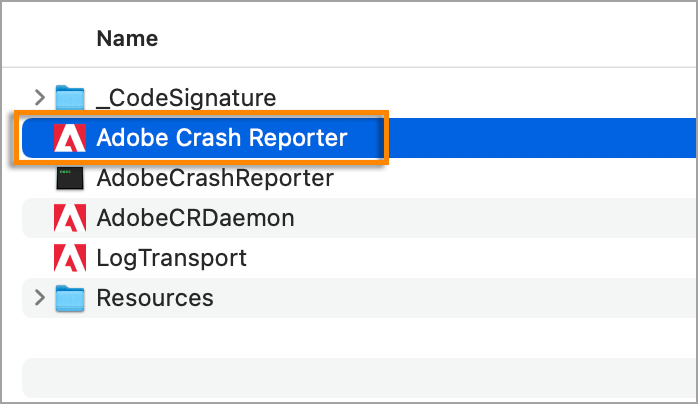Select the Adobe Crash Reporter file name
The height and width of the screenshot is (404, 698).
pos(221,138)
